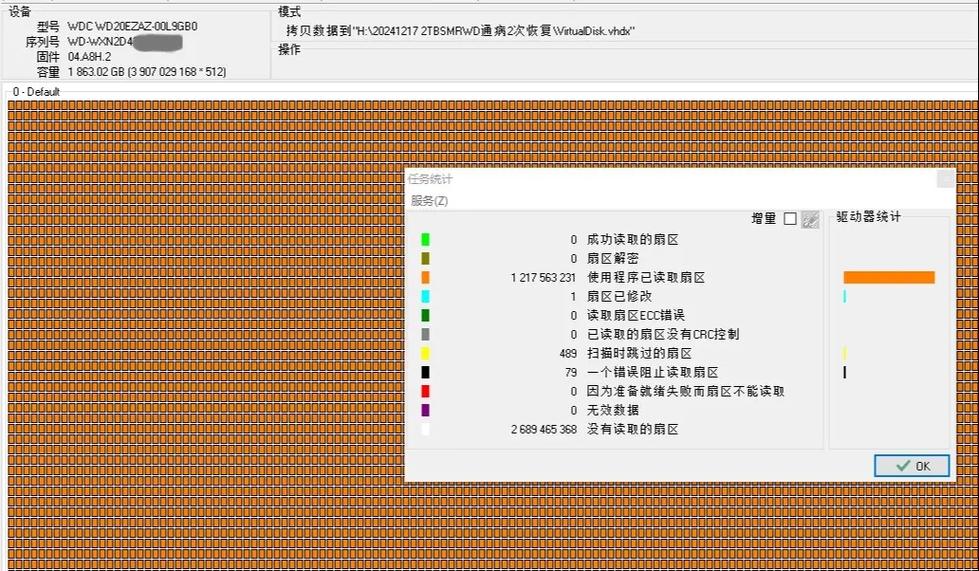Screen dimensions: 979x571
Task: Click the VirtualDisk.vhdx copy destination path text
Action: [460, 31]
